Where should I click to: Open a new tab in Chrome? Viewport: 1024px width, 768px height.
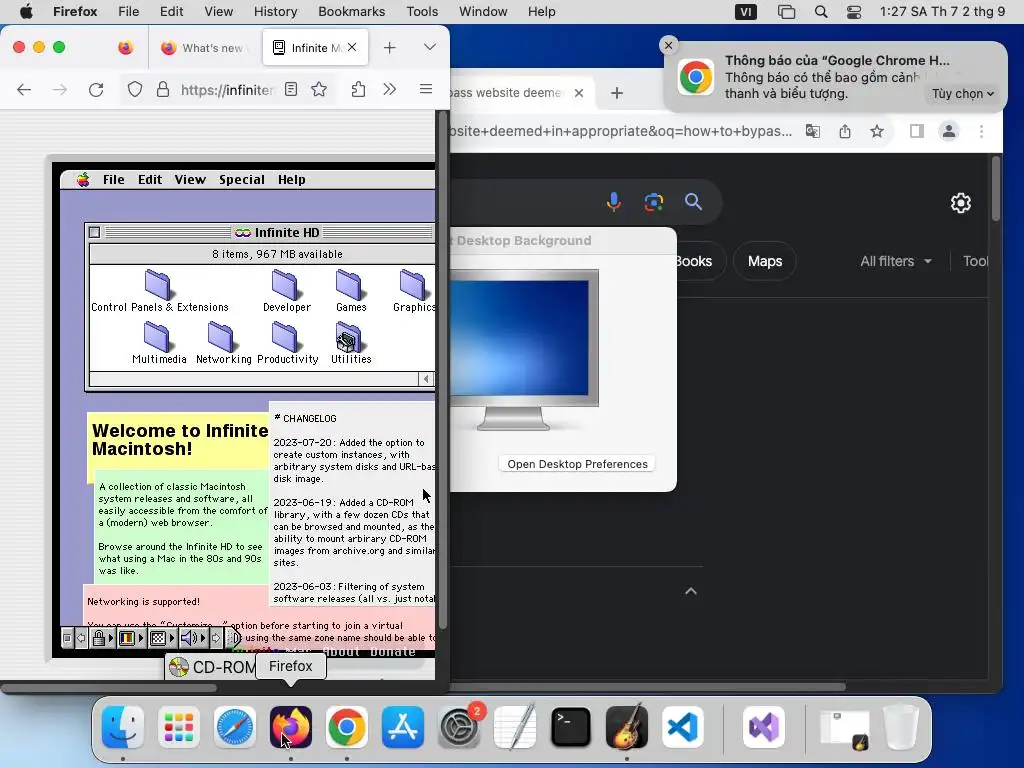point(616,93)
